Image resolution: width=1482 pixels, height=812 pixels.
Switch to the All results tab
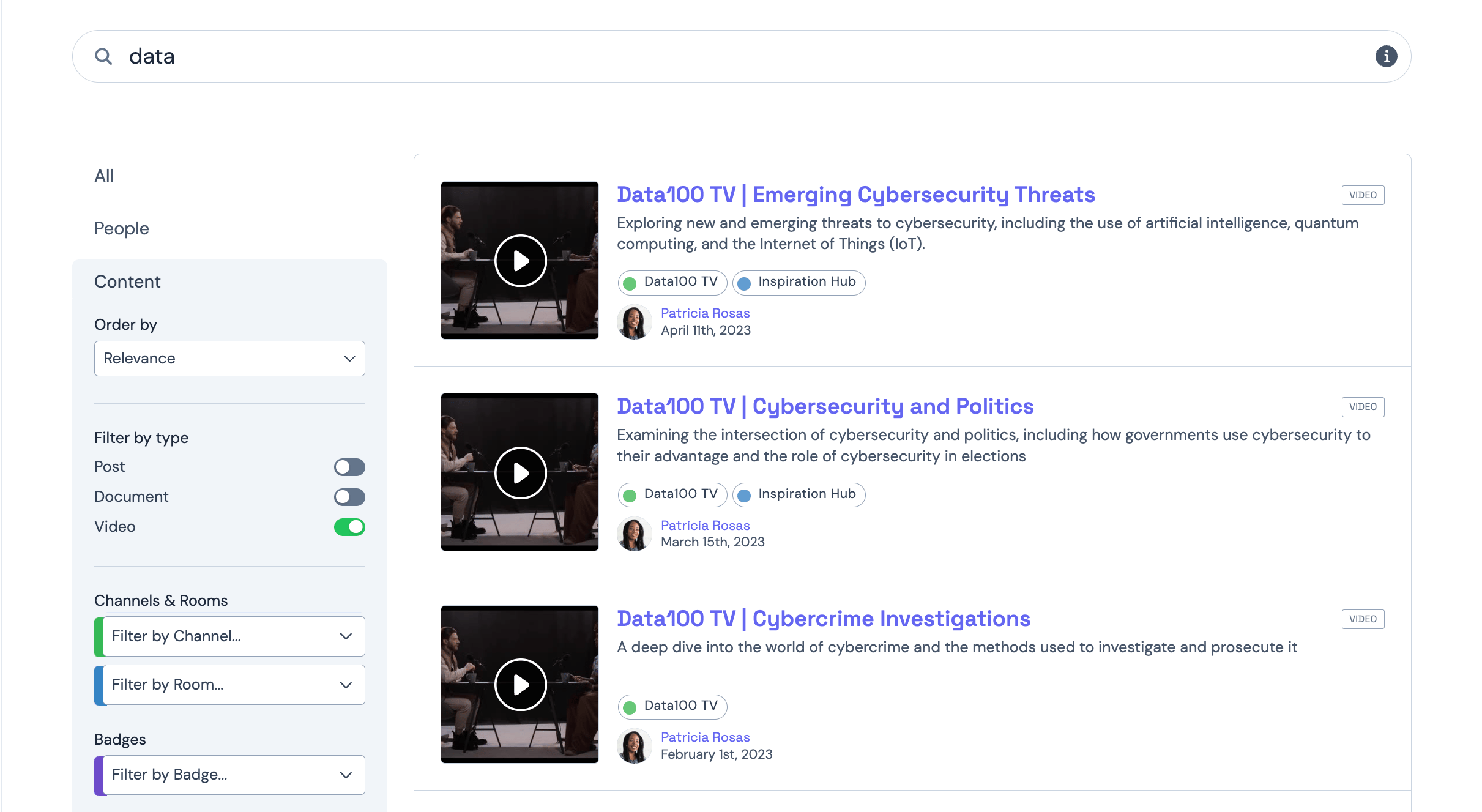(x=104, y=176)
